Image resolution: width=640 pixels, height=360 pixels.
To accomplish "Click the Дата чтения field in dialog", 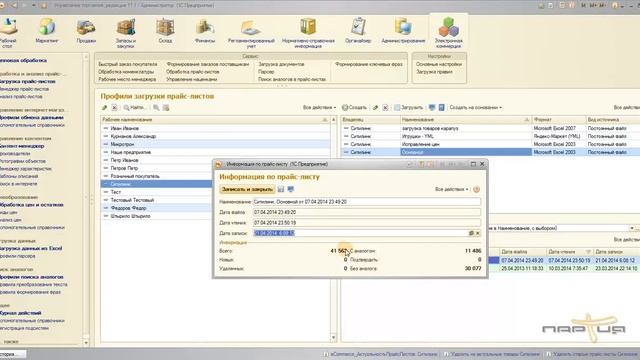I will 367,223.
